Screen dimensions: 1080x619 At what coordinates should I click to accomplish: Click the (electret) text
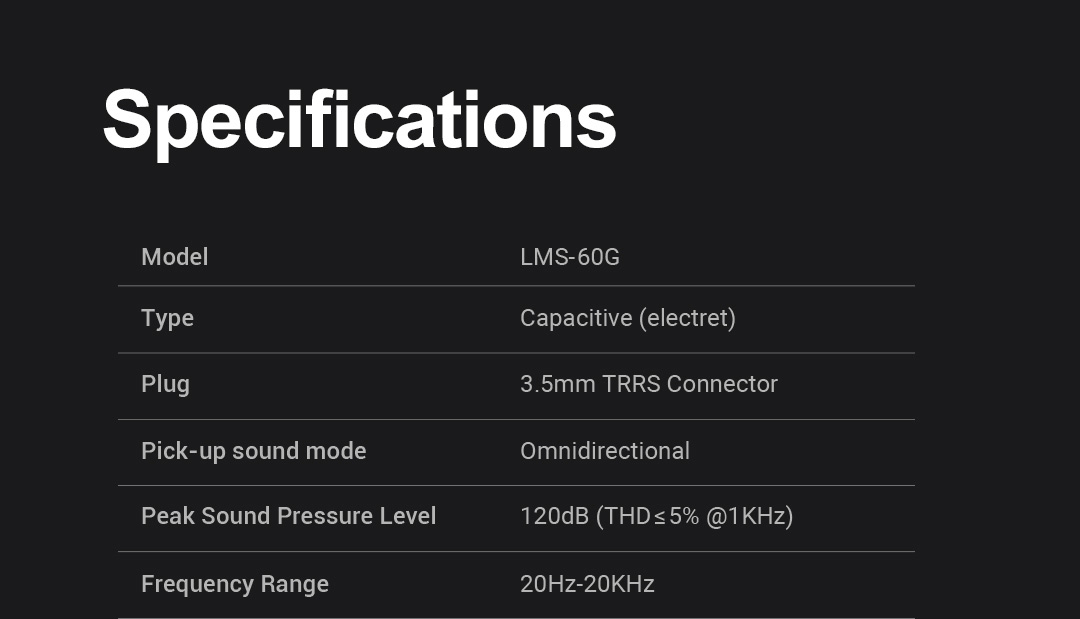coord(688,318)
